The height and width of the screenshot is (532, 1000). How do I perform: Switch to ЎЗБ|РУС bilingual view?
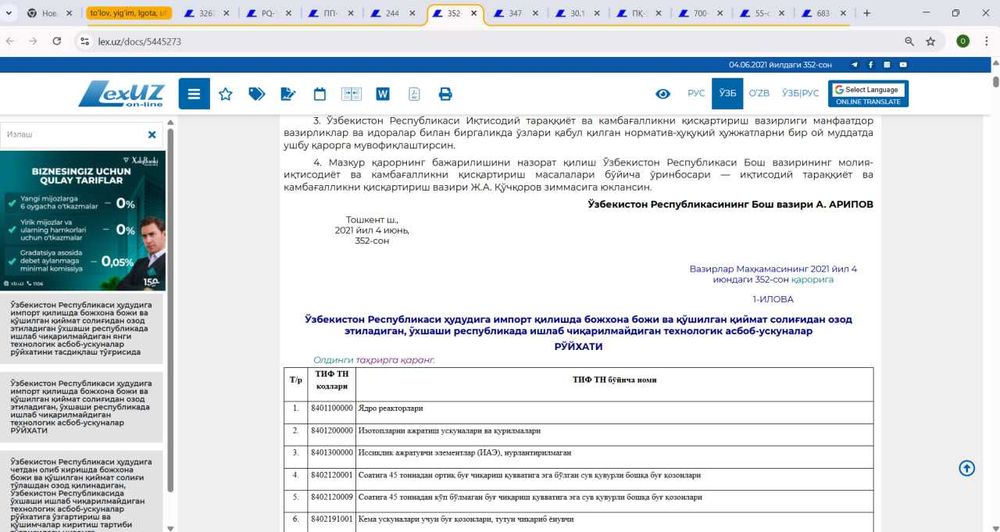(x=800, y=93)
